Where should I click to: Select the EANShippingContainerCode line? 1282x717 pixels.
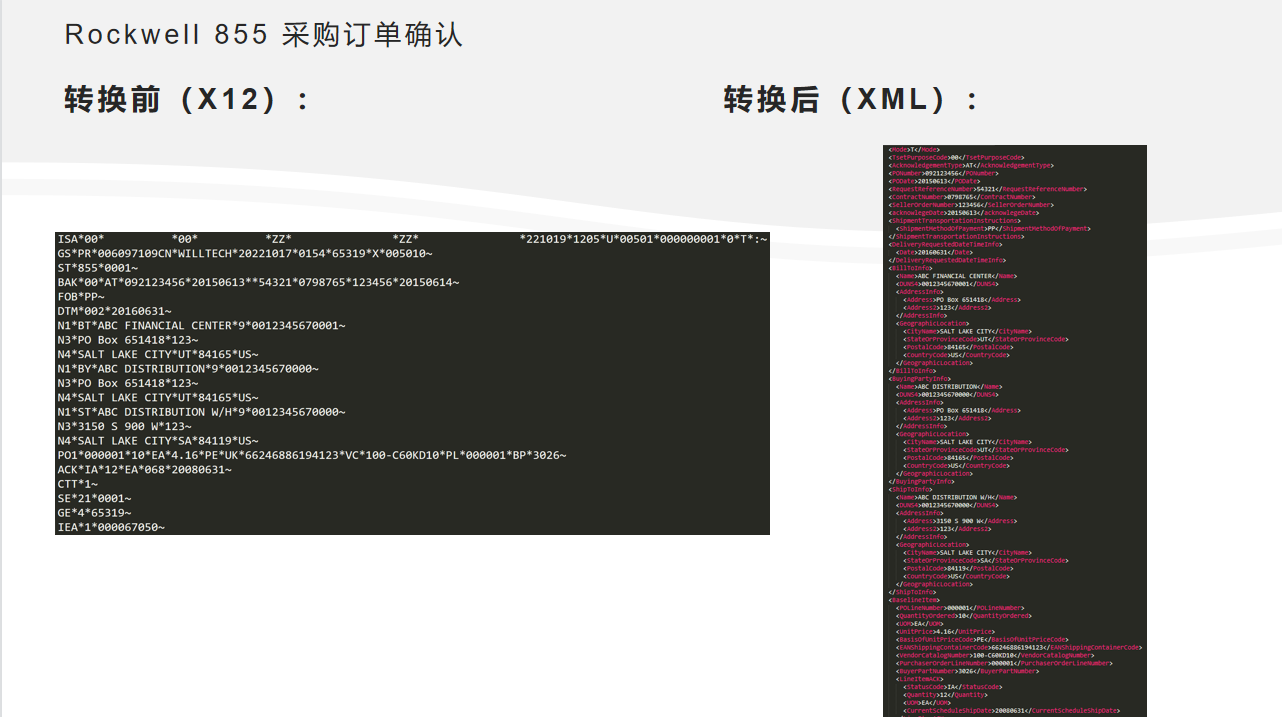tap(1018, 648)
